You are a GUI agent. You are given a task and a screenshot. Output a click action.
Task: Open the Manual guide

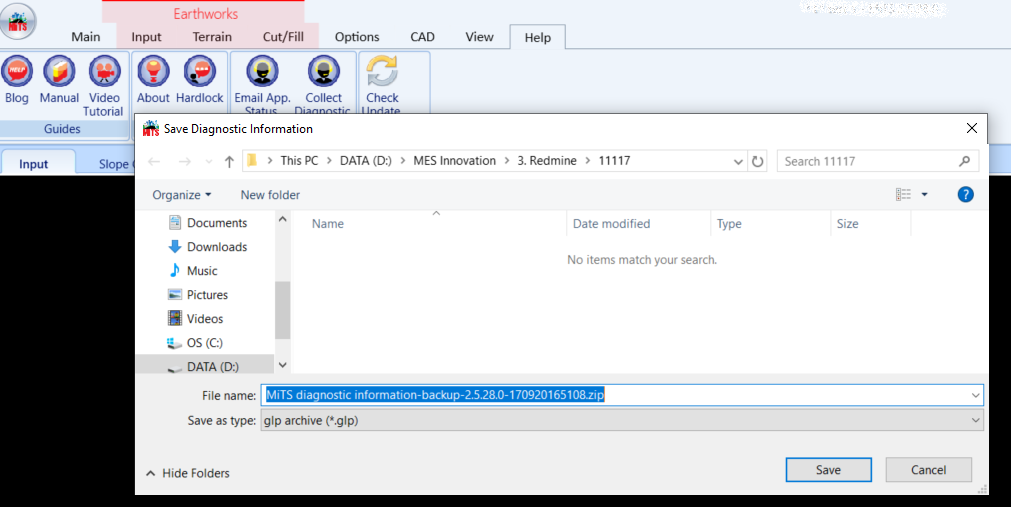pyautogui.click(x=59, y=80)
